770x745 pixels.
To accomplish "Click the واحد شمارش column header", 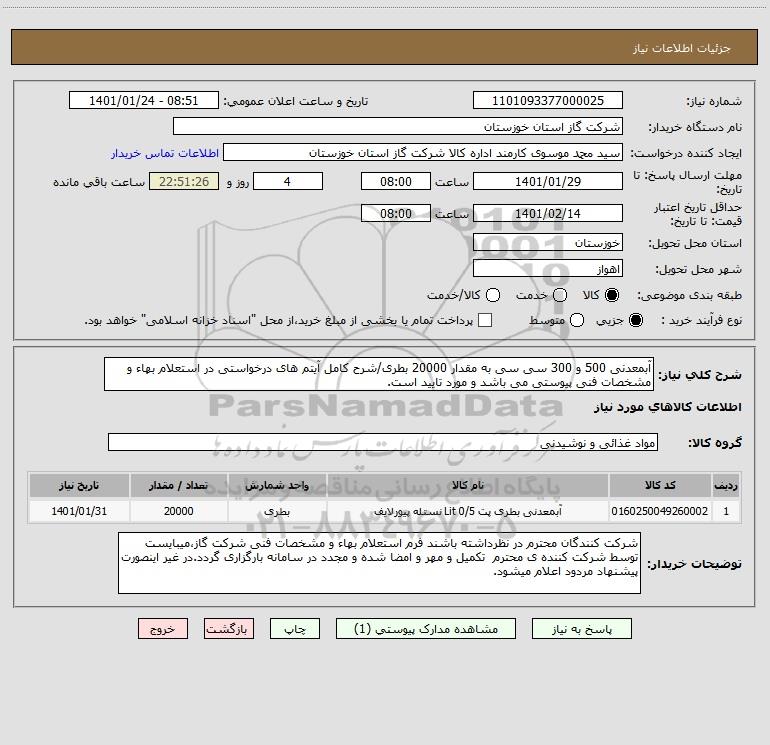I will (x=277, y=485).
